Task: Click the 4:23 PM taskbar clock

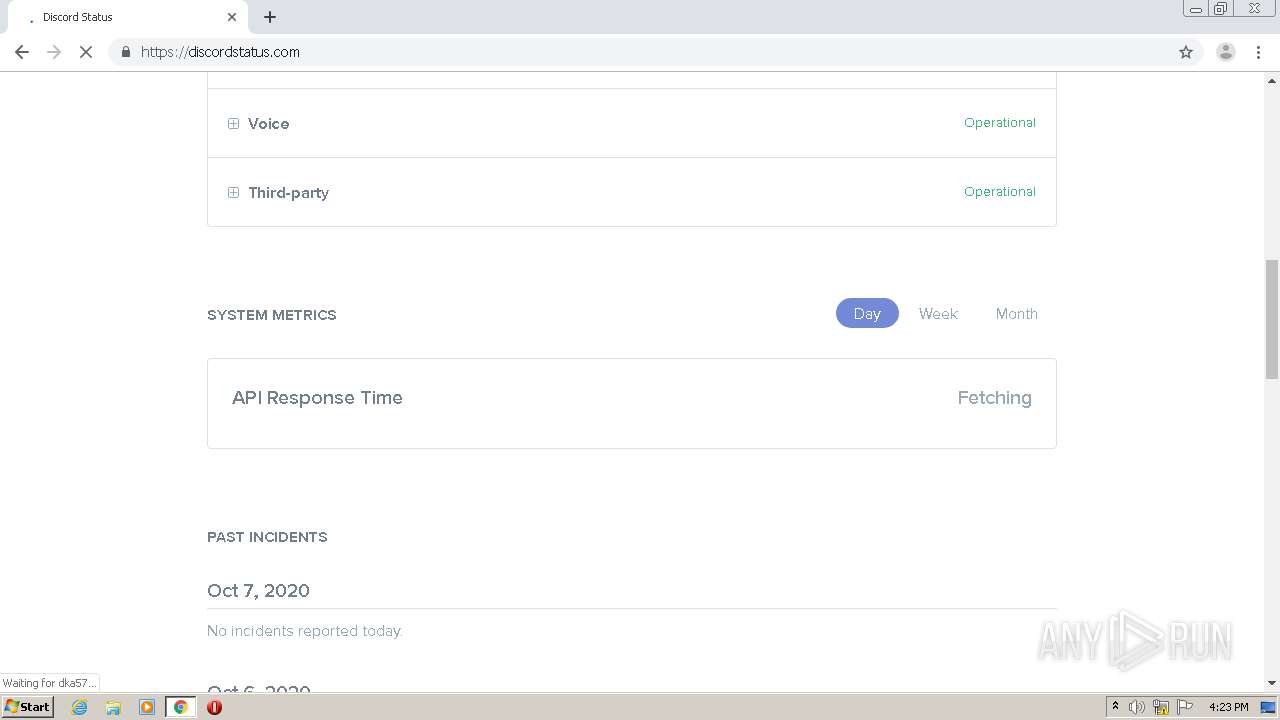Action: tap(1228, 707)
